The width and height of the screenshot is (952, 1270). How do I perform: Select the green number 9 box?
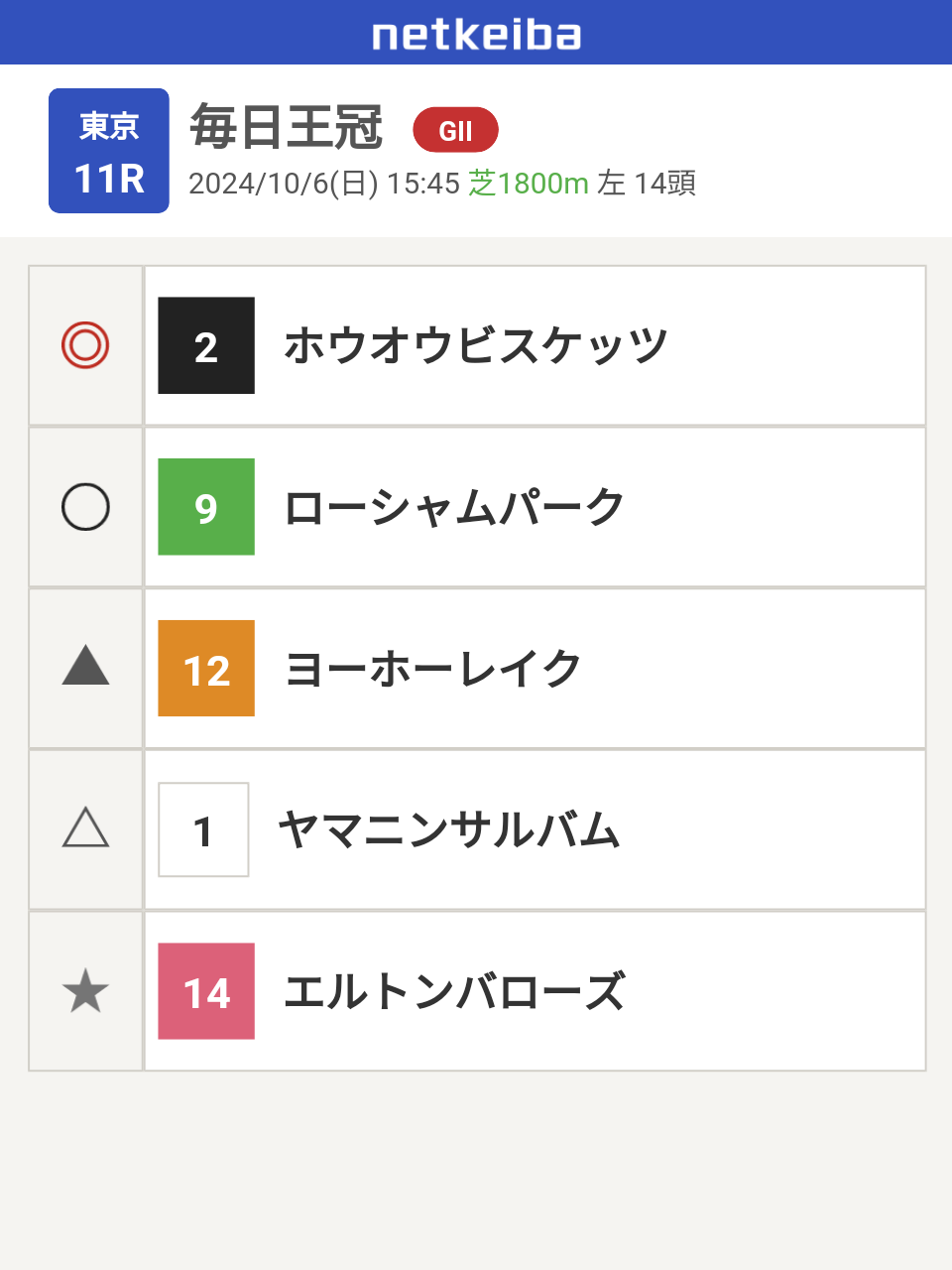(x=206, y=507)
